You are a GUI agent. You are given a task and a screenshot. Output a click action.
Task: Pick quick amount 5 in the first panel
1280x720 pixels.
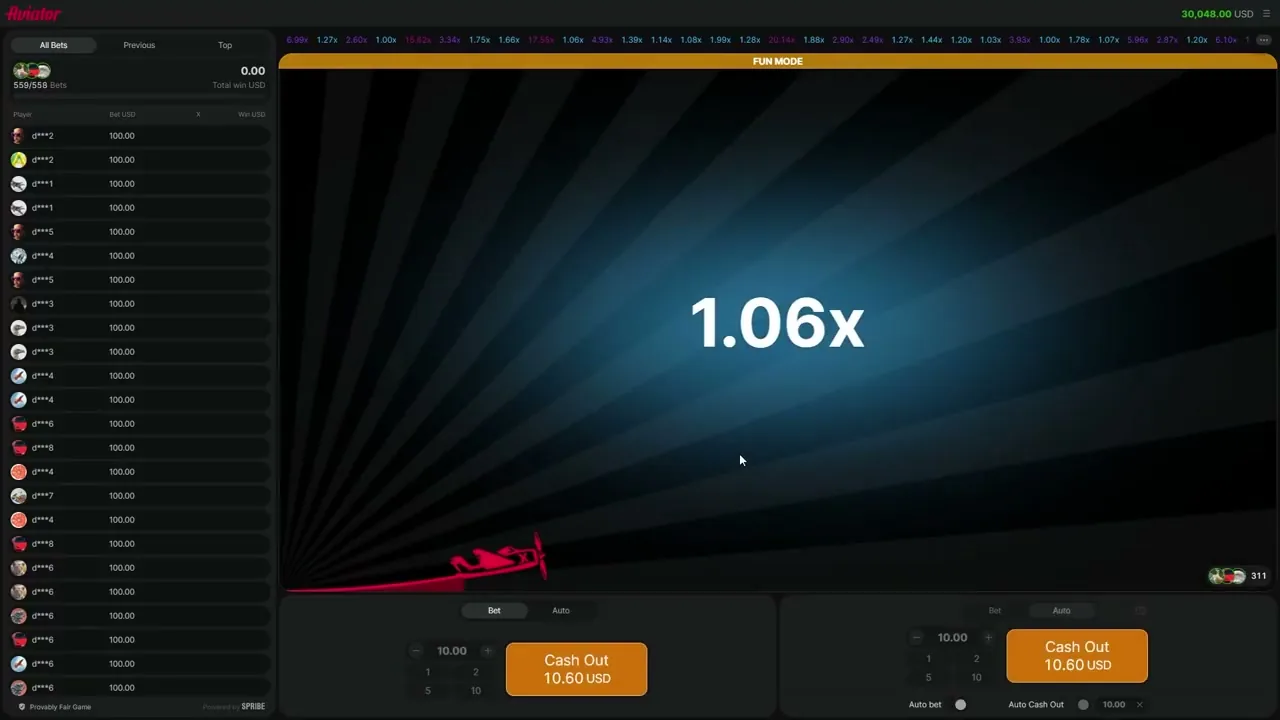pos(428,691)
